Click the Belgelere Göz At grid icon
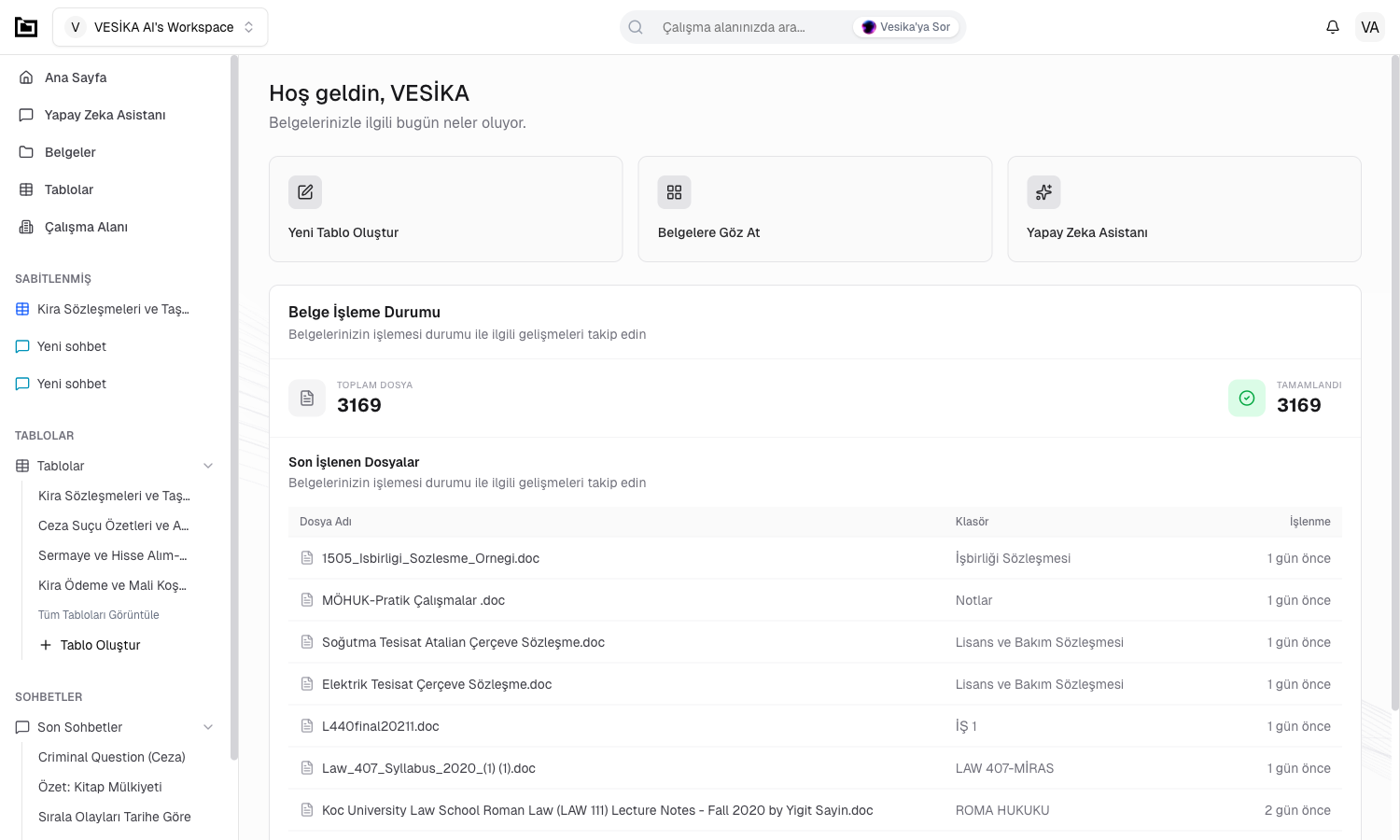This screenshot has height=840, width=1400. pyautogui.click(x=674, y=192)
